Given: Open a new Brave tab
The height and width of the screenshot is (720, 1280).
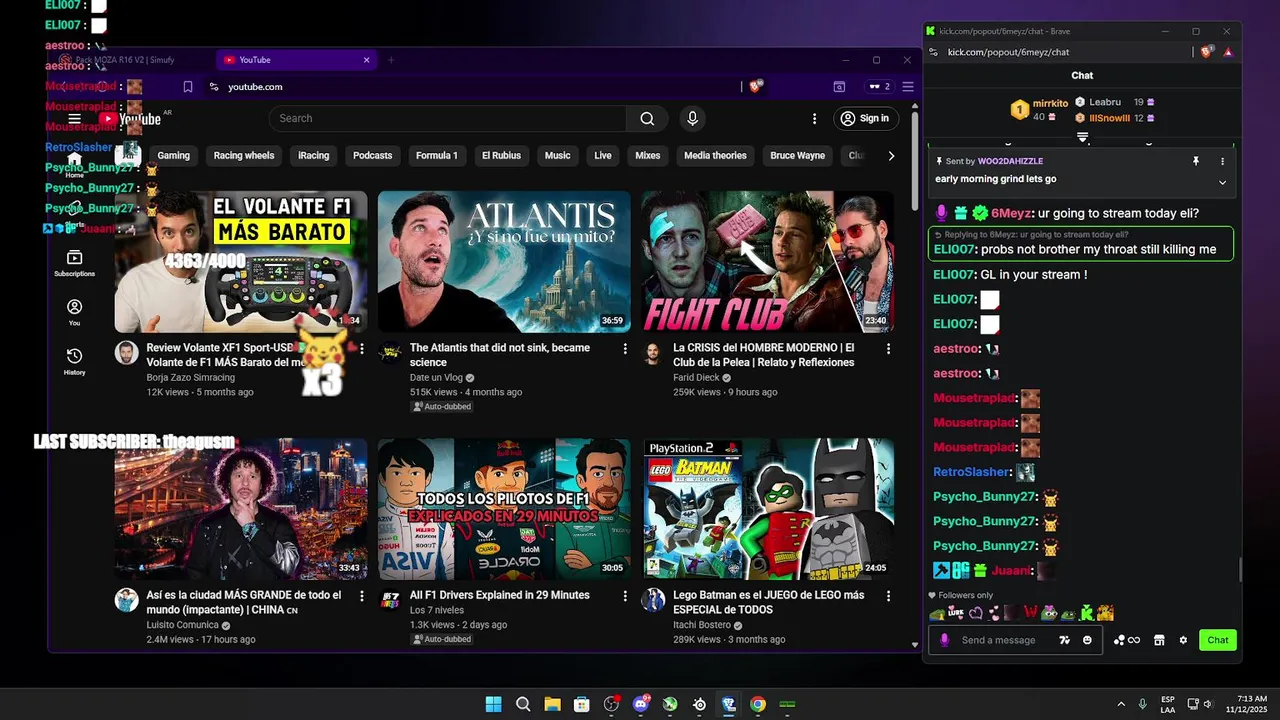Looking at the screenshot, I should click(391, 60).
